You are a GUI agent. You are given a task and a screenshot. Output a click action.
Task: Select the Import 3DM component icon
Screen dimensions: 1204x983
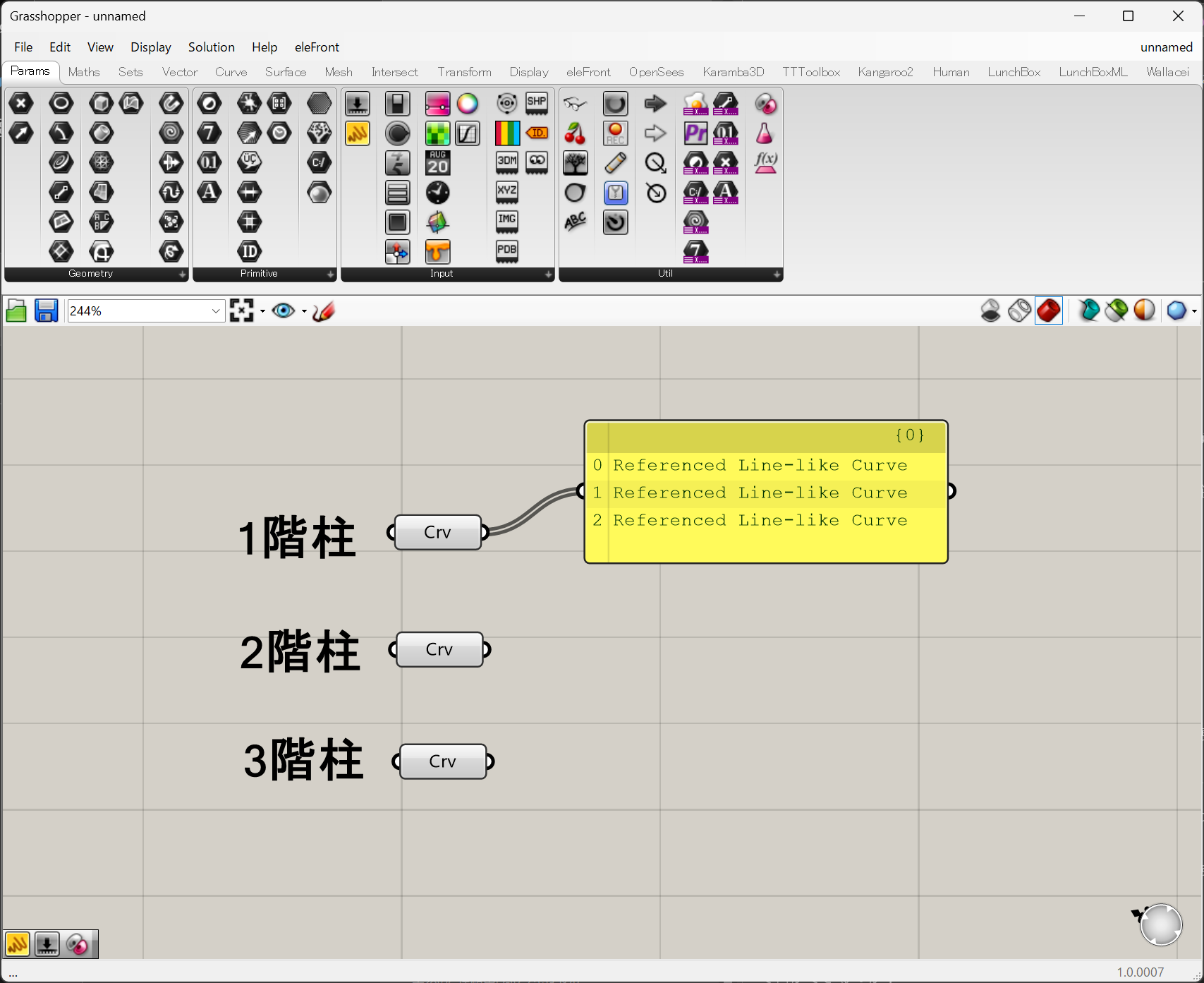click(x=506, y=163)
